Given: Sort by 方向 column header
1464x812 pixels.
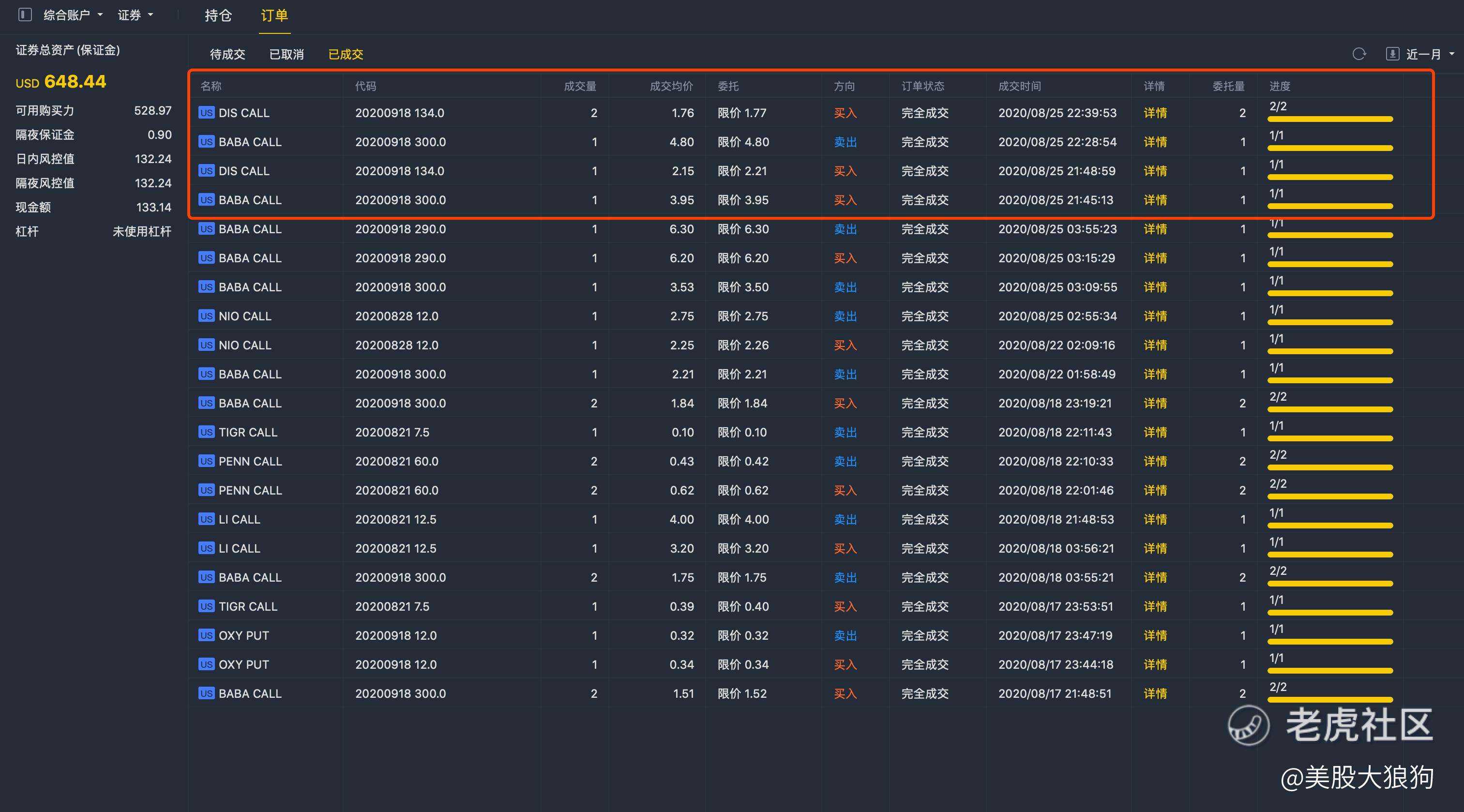Looking at the screenshot, I should [x=844, y=86].
